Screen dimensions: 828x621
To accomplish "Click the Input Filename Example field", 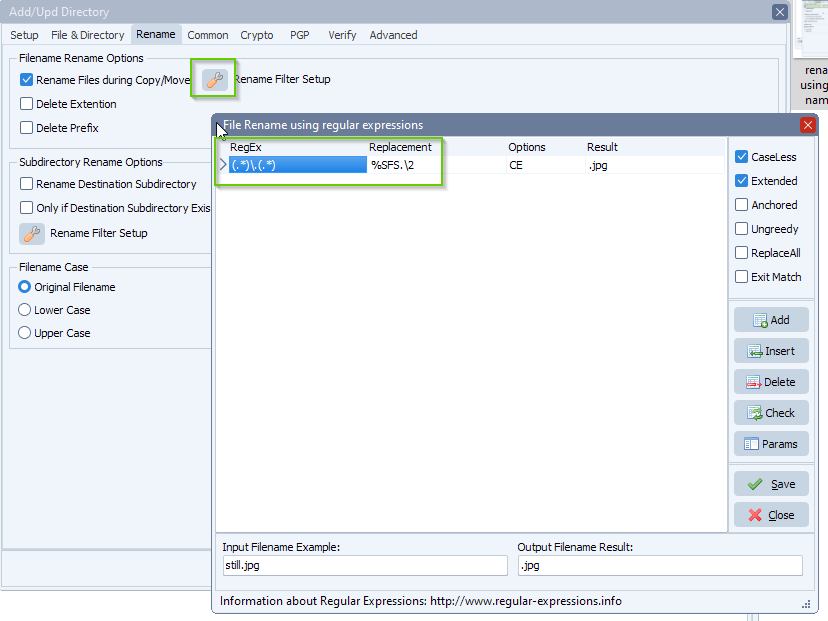I will (x=364, y=565).
